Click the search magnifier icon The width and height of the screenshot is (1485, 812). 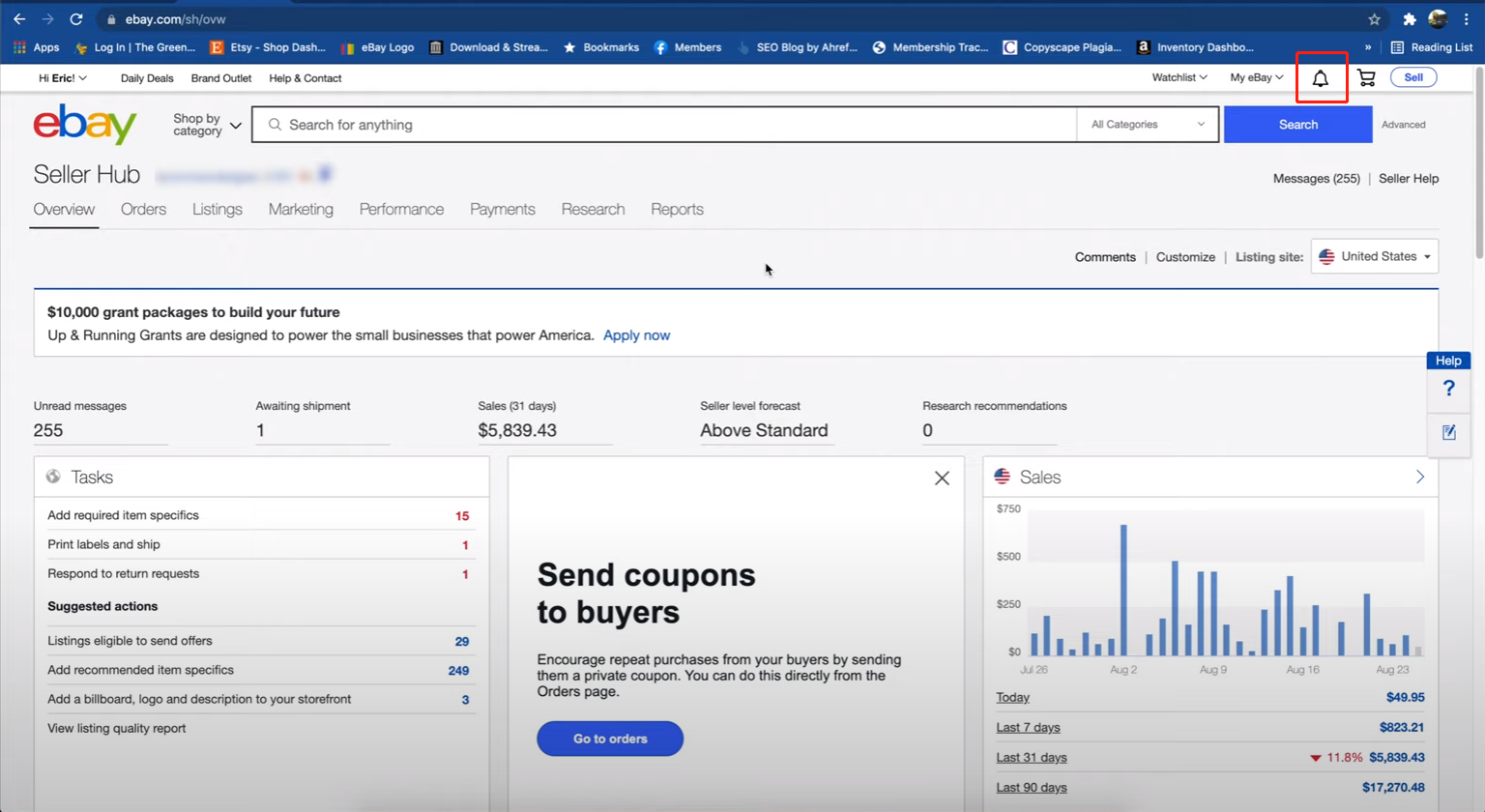(x=275, y=125)
